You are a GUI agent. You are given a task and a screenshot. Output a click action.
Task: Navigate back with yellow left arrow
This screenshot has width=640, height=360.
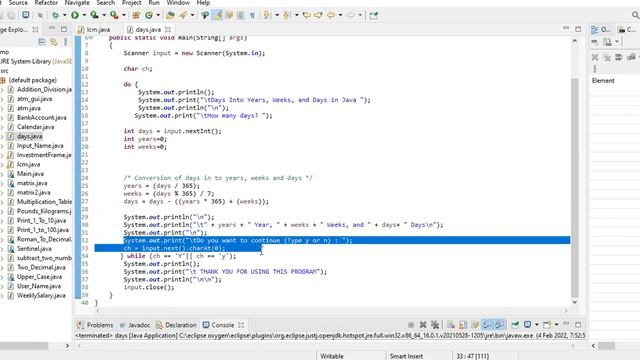(x=331, y=15)
